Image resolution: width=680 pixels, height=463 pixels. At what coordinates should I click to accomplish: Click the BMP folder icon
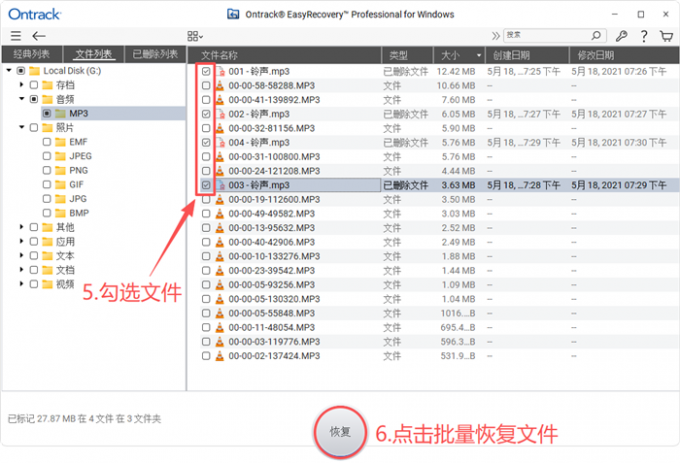coord(61,213)
